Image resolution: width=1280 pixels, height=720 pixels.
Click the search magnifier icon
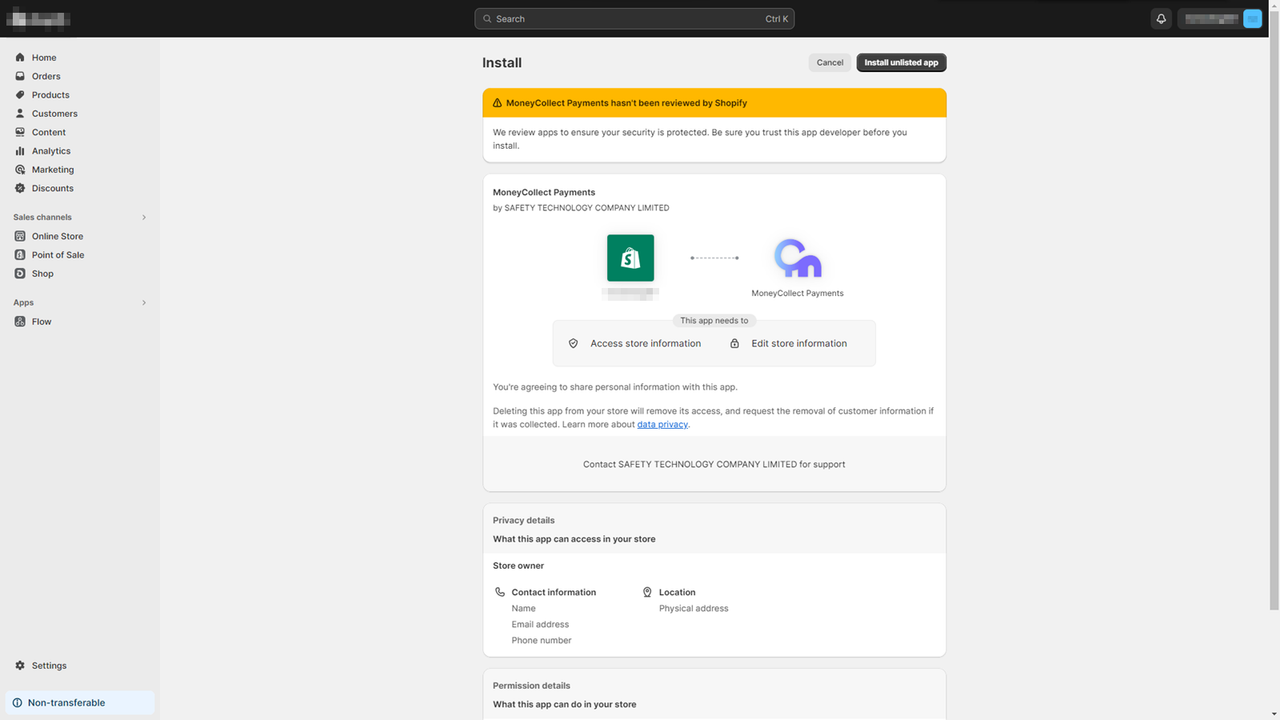tap(487, 19)
